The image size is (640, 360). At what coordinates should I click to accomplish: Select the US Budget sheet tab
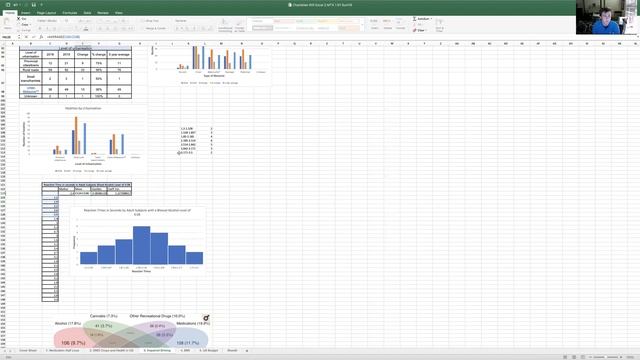(x=209, y=351)
